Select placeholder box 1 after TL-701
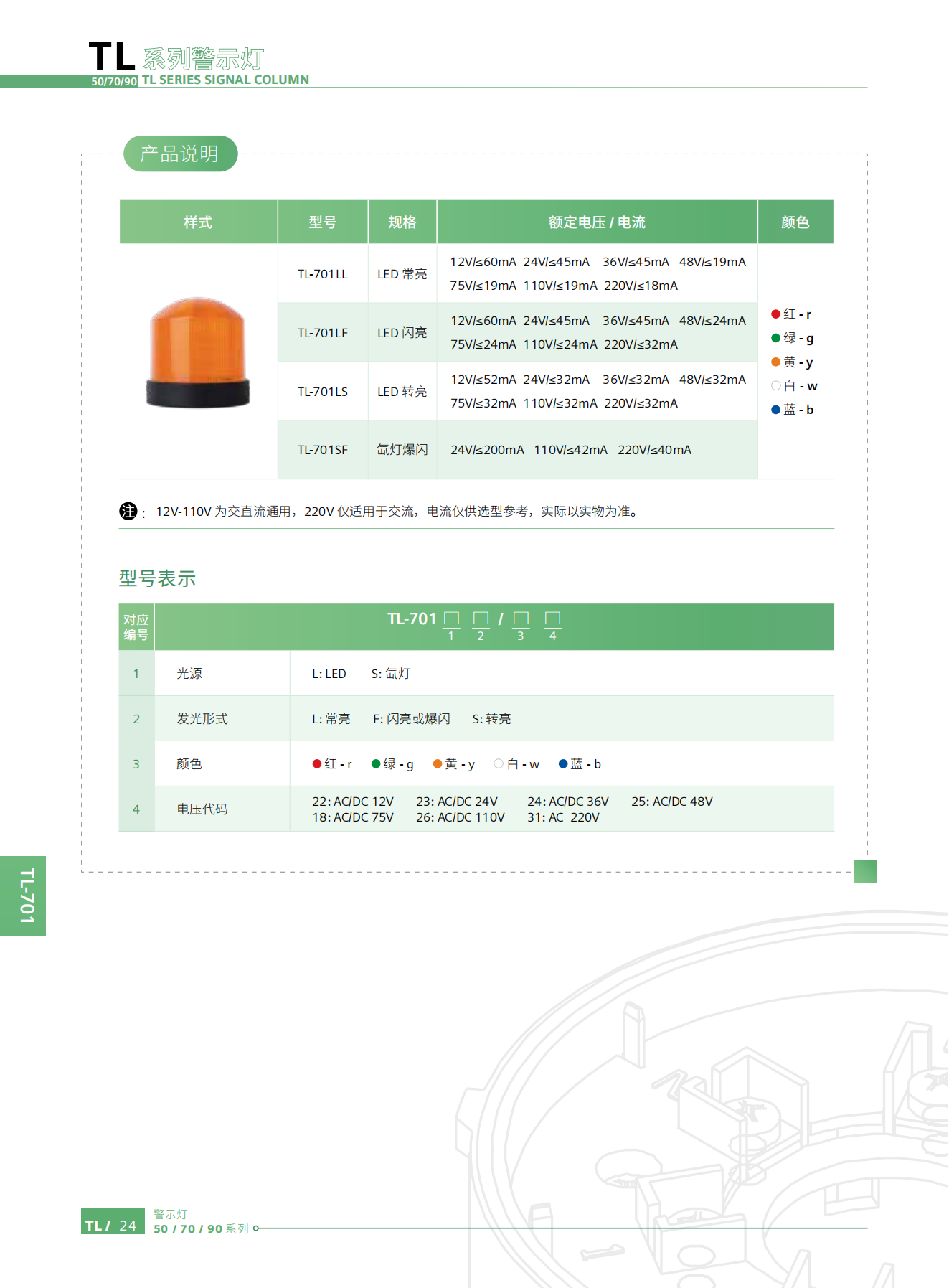Viewport: 949px width, 1288px height. pos(451,619)
